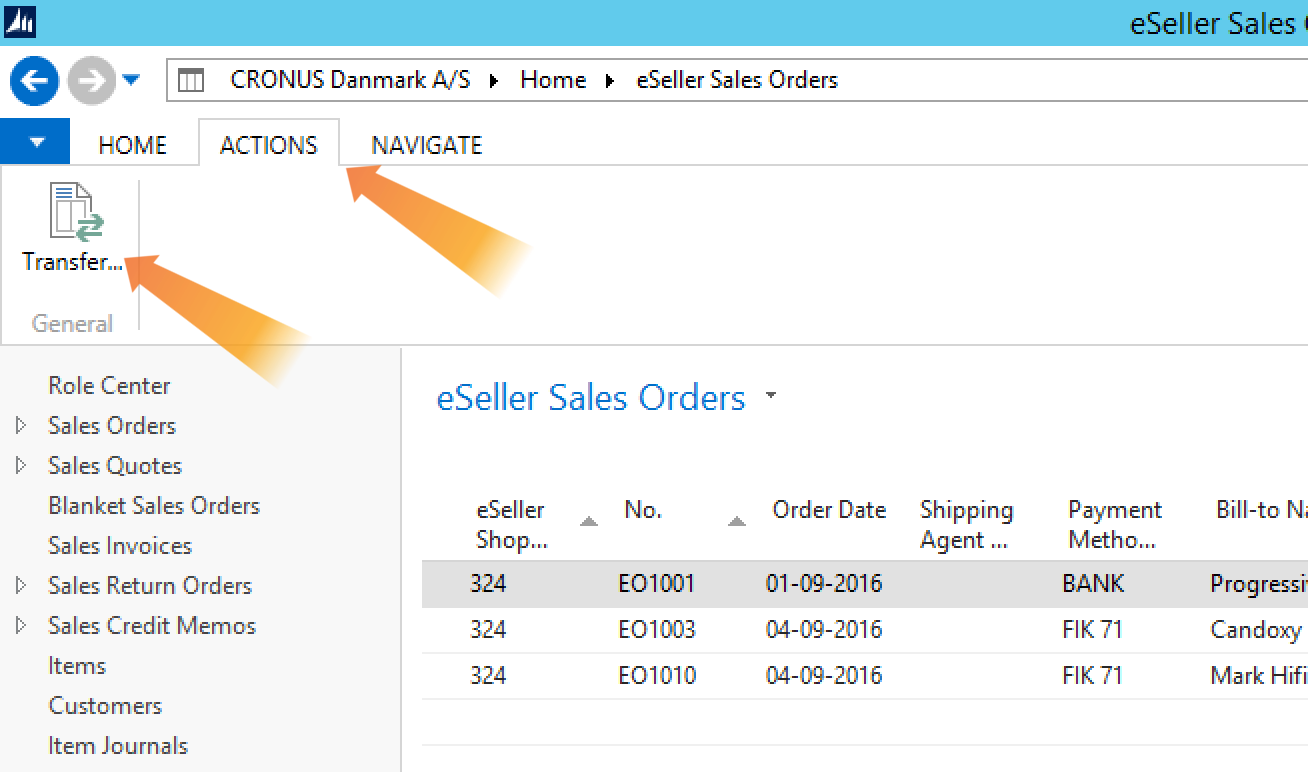Open the Customers list

tap(105, 706)
